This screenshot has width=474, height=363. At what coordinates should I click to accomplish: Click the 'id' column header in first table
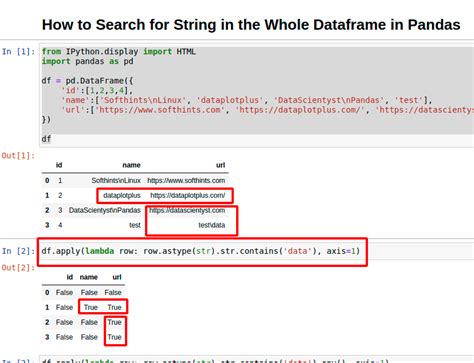point(59,165)
